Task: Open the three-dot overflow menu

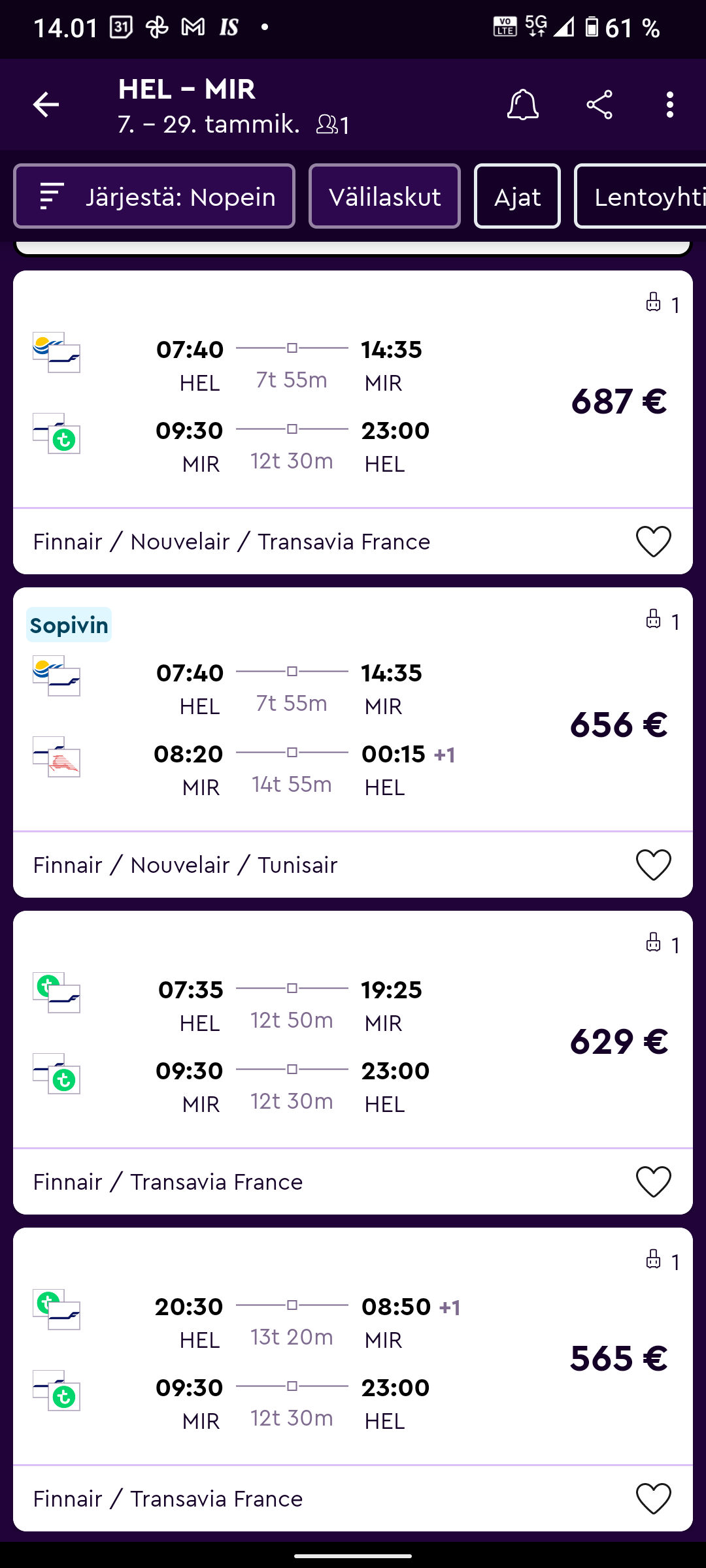Action: (x=670, y=105)
